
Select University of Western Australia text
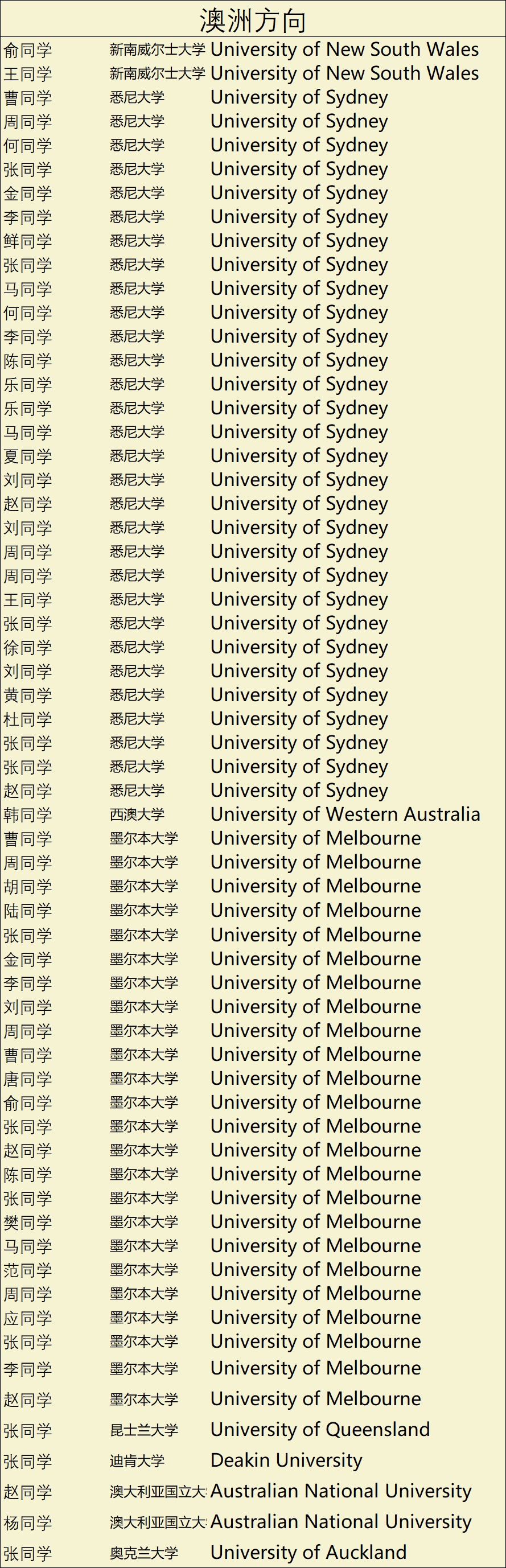pos(345,814)
